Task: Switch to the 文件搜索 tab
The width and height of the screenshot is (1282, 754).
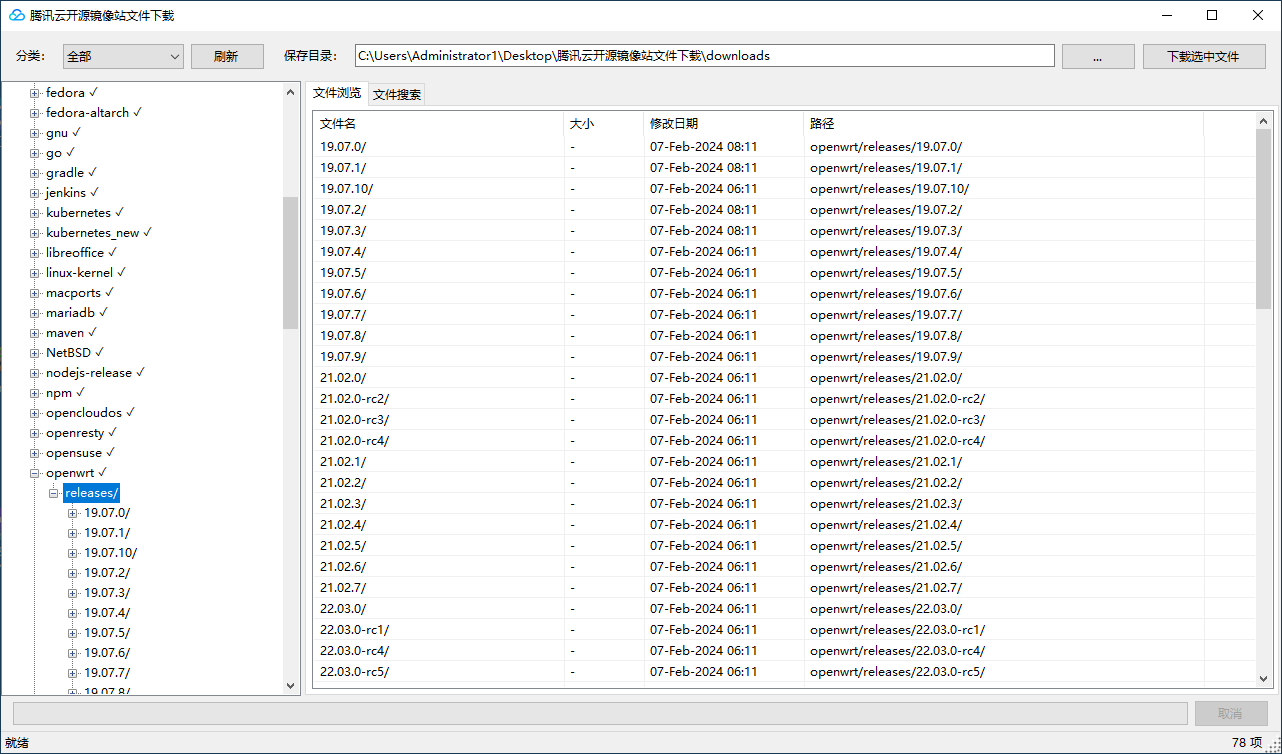Action: point(397,95)
